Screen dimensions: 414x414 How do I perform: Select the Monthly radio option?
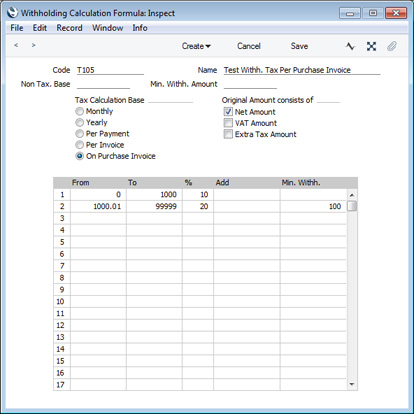click(x=79, y=111)
